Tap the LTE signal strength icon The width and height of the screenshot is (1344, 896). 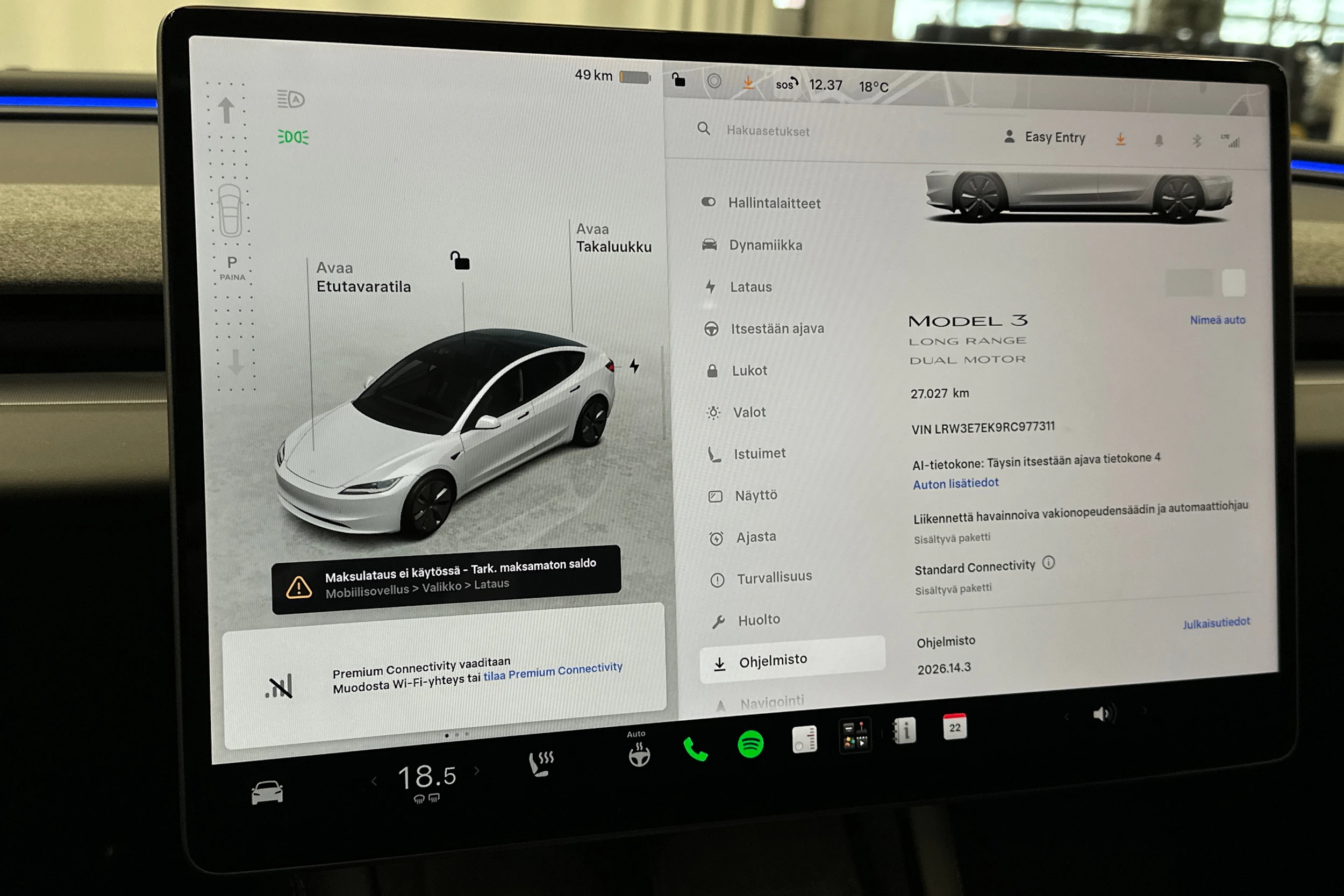[1231, 141]
